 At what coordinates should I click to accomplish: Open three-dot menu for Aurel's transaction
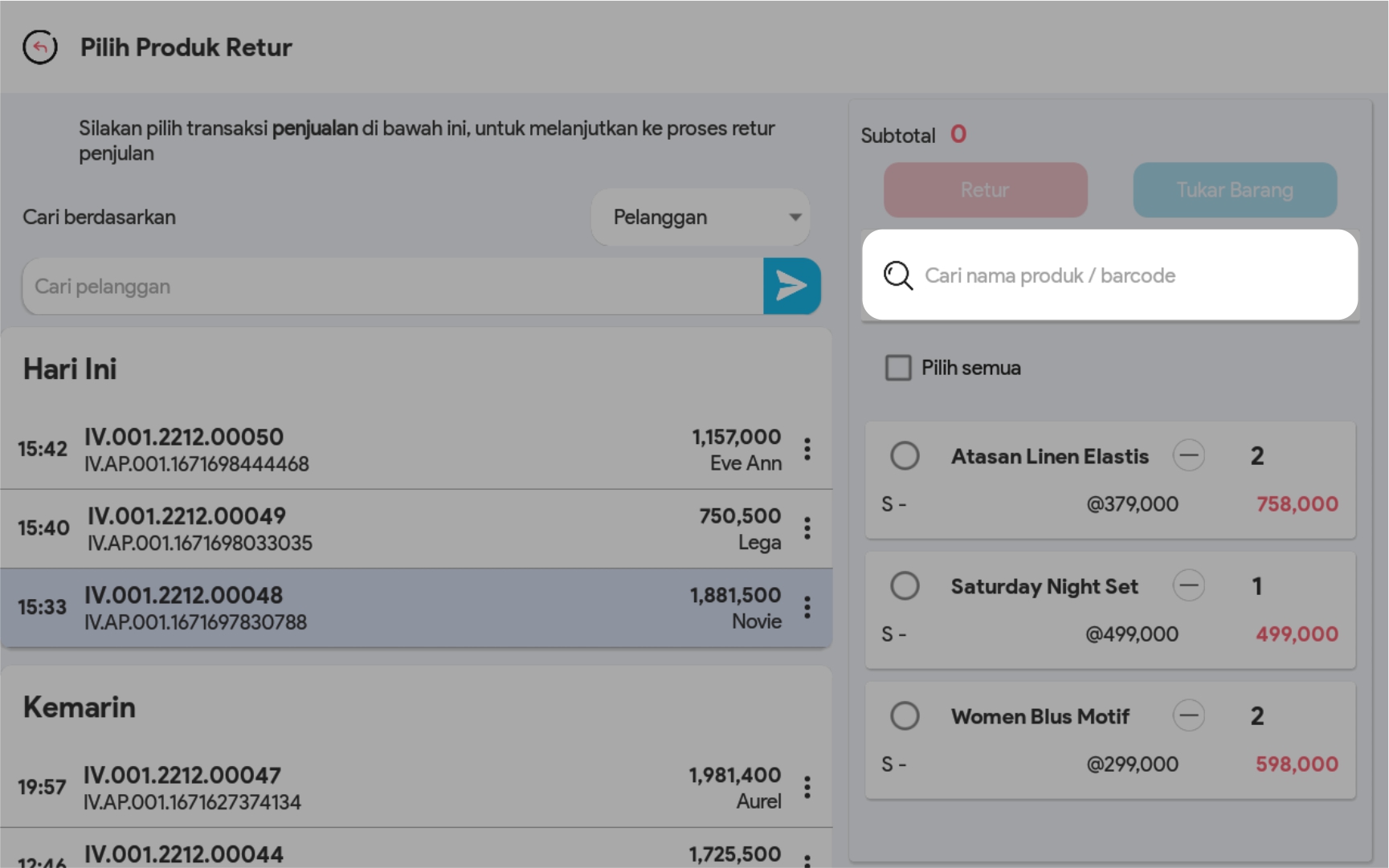coord(807,787)
